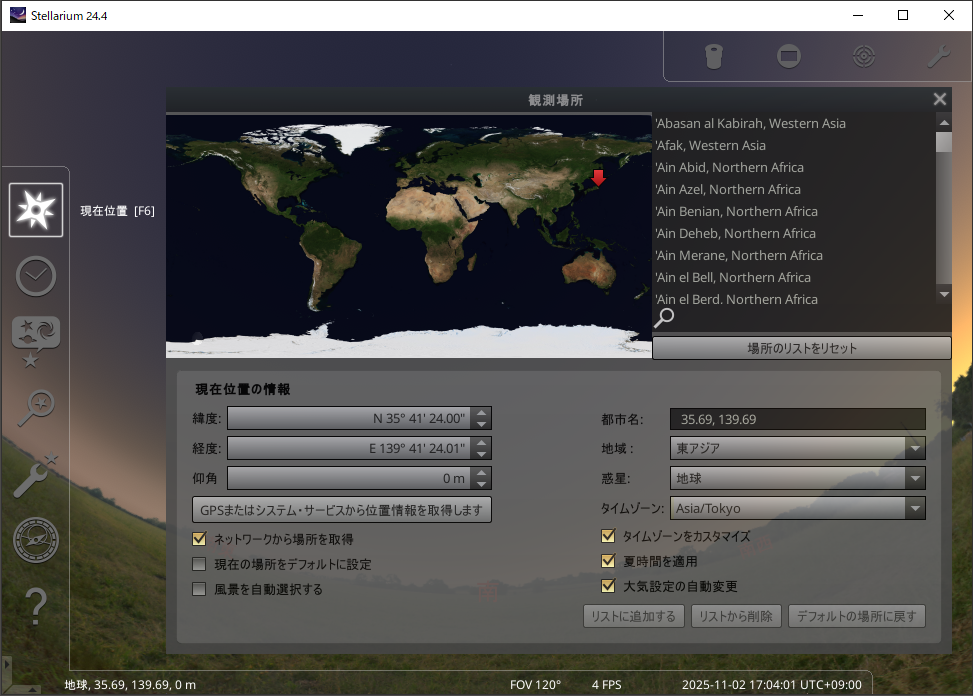This screenshot has height=696, width=973.
Task: Click 場所のリストをリセット button
Action: pos(801,348)
